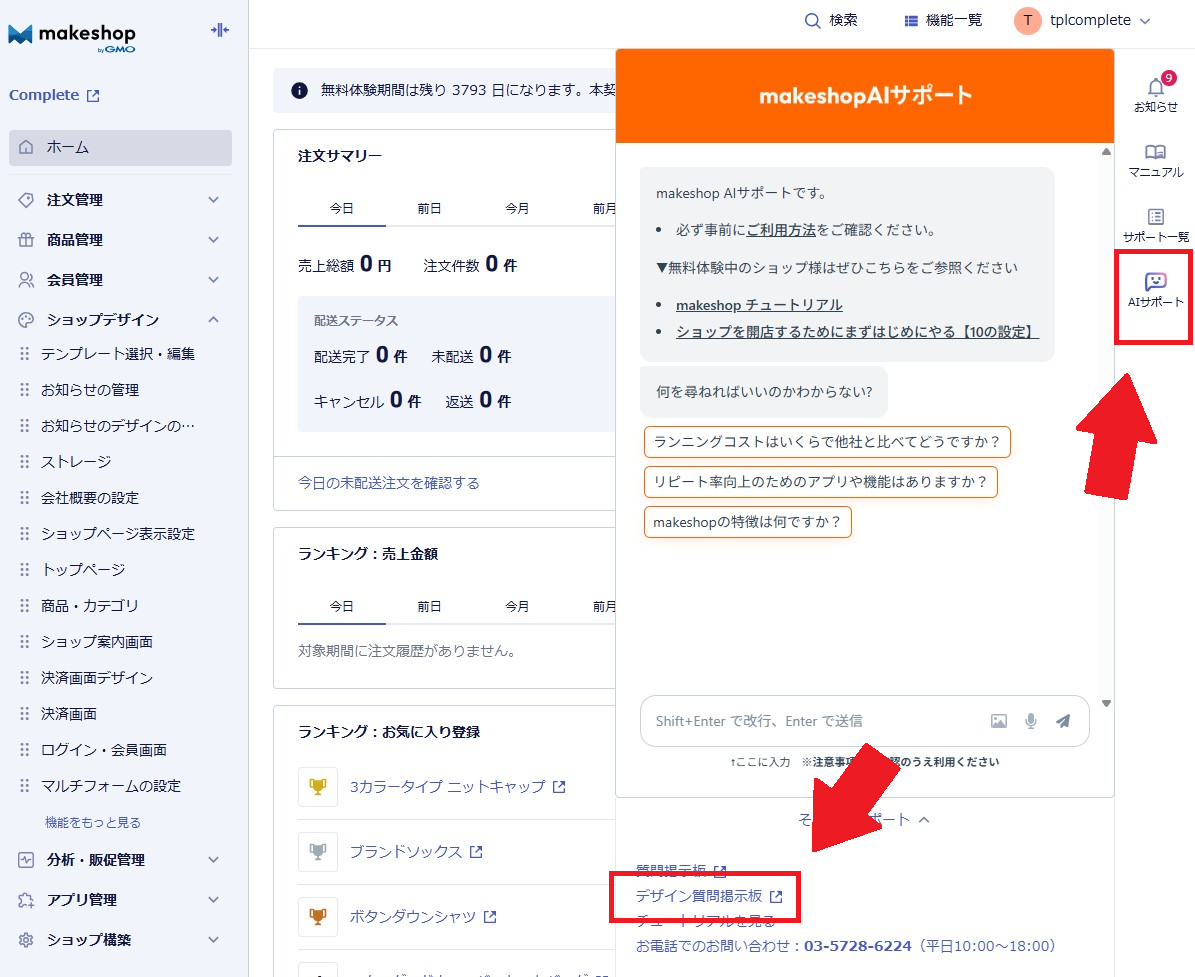Image resolution: width=1195 pixels, height=977 pixels.
Task: Click the 検索 magnifier icon in header
Action: click(812, 21)
